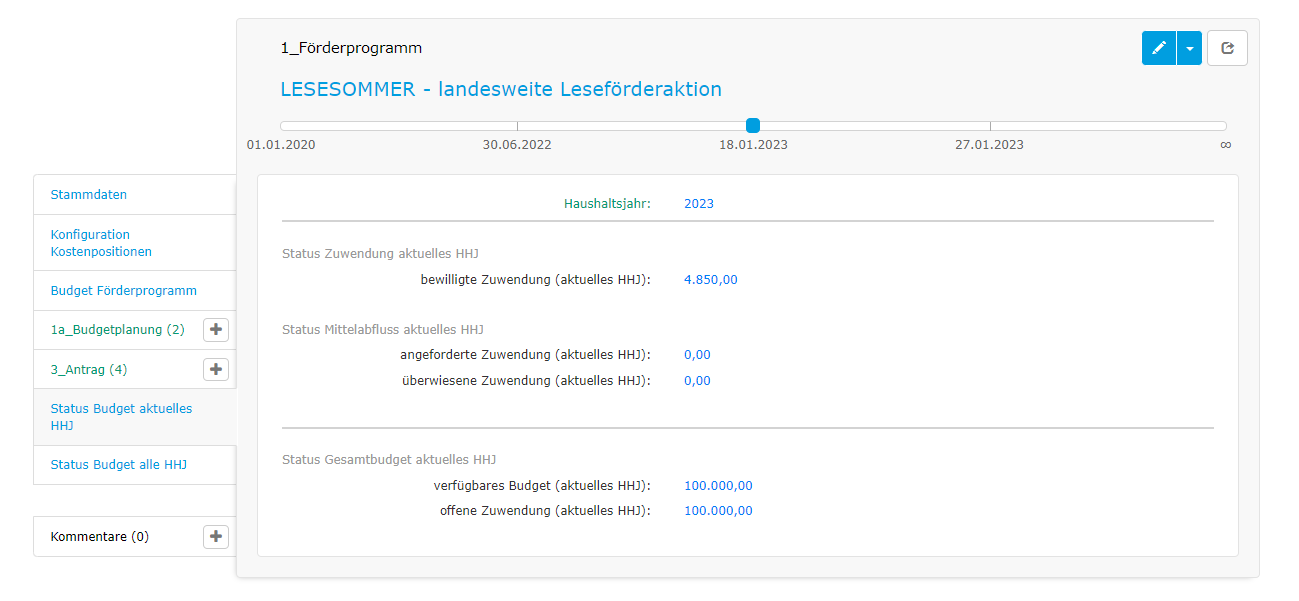The width and height of the screenshot is (1299, 601).
Task: Click the bewilligte Zuwendung value 4.850,00
Action: (x=711, y=279)
